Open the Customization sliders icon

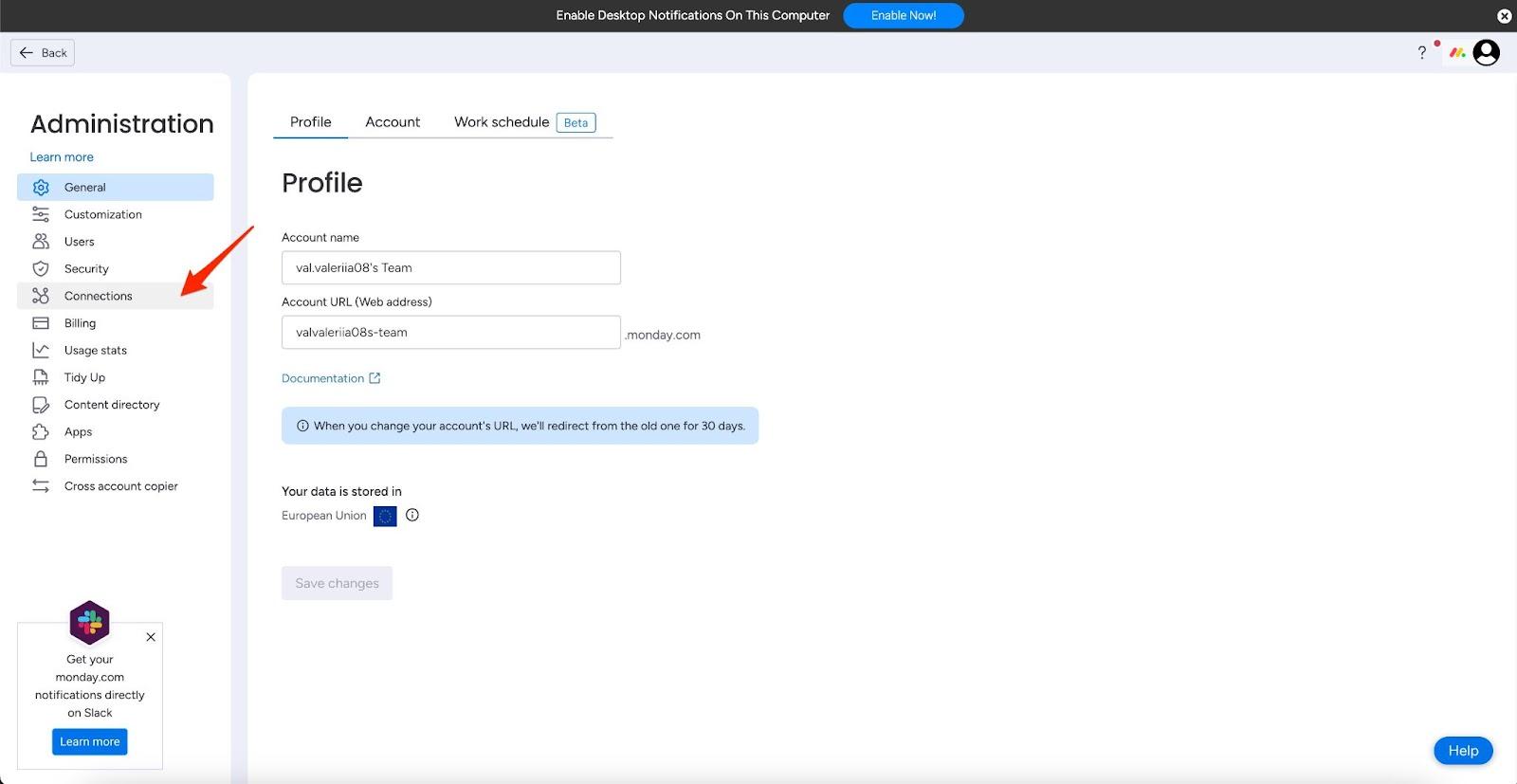[x=41, y=214]
